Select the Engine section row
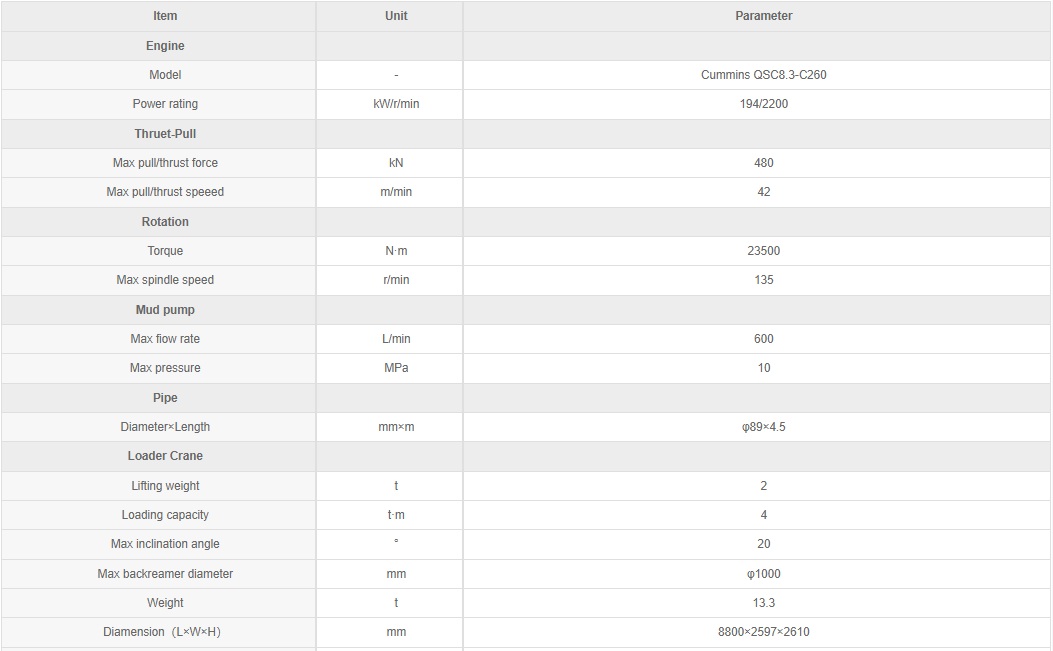 [526, 46]
